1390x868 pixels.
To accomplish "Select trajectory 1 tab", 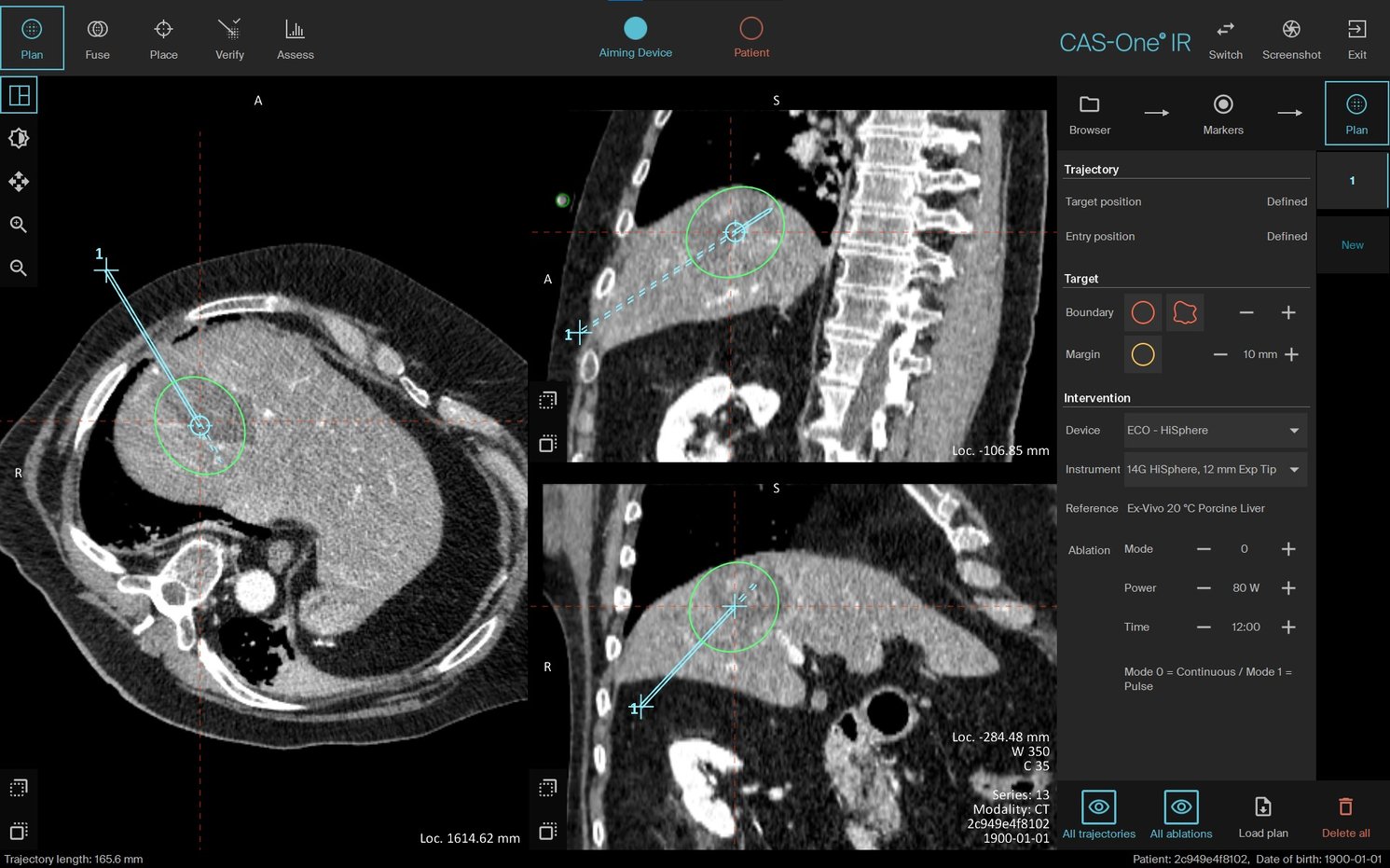I will pos(1352,180).
